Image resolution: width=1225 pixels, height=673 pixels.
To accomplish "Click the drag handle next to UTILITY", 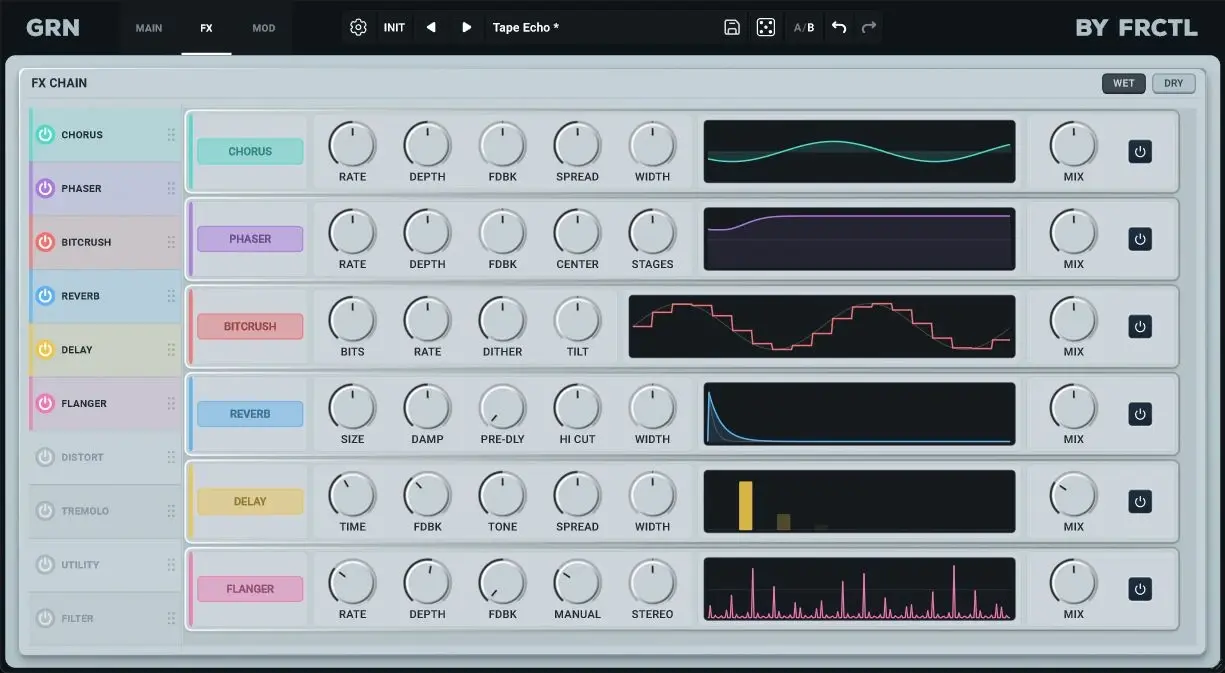I will 171,565.
